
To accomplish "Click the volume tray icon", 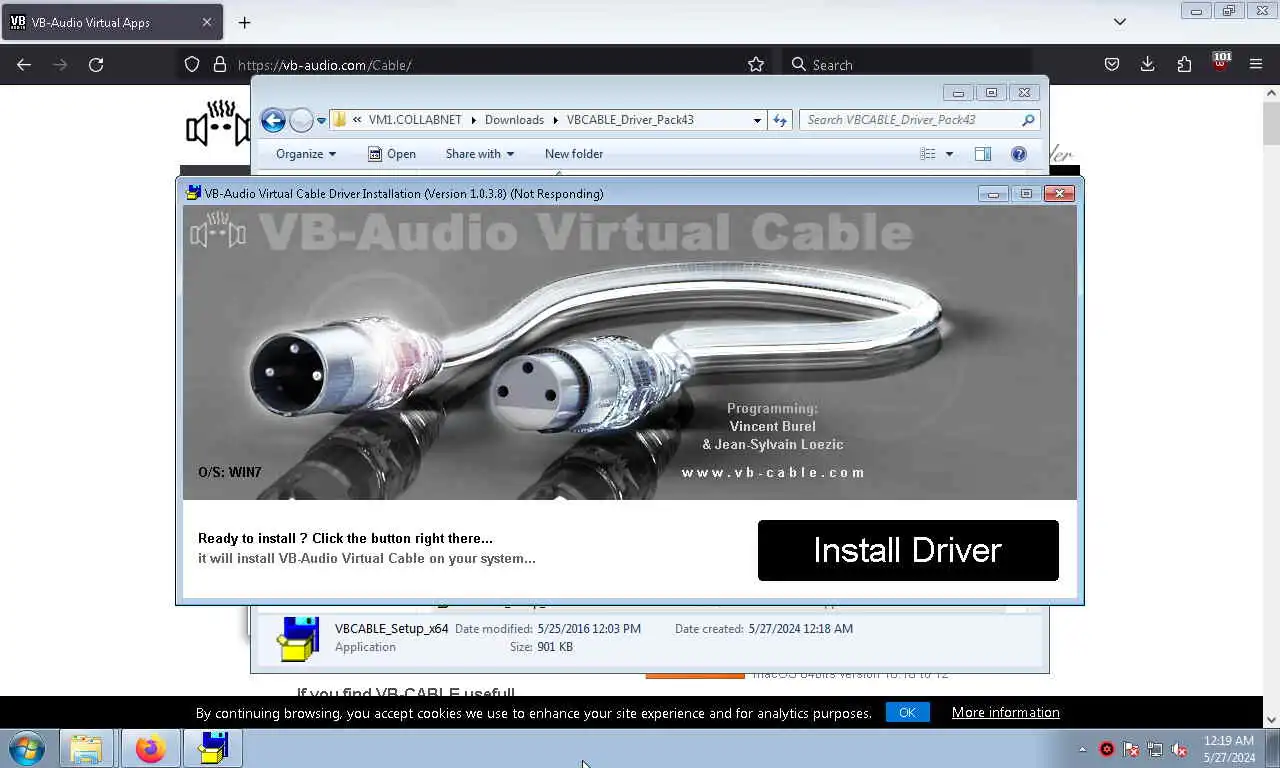I will click(1179, 749).
